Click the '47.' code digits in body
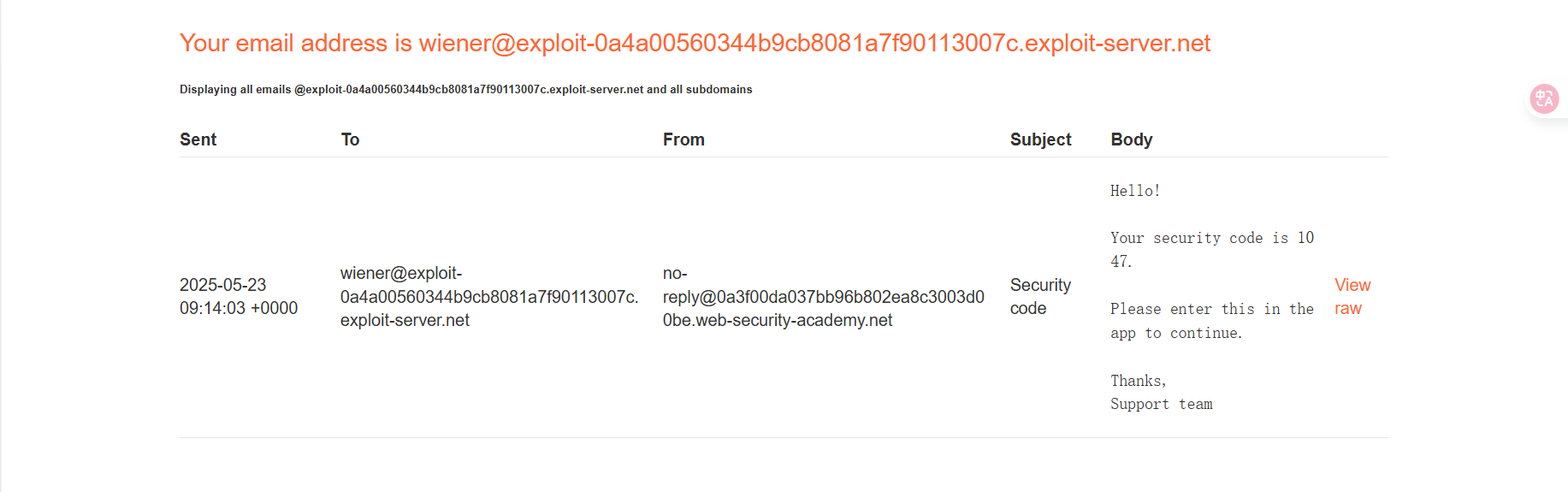The width and height of the screenshot is (1568, 492). point(1121,262)
